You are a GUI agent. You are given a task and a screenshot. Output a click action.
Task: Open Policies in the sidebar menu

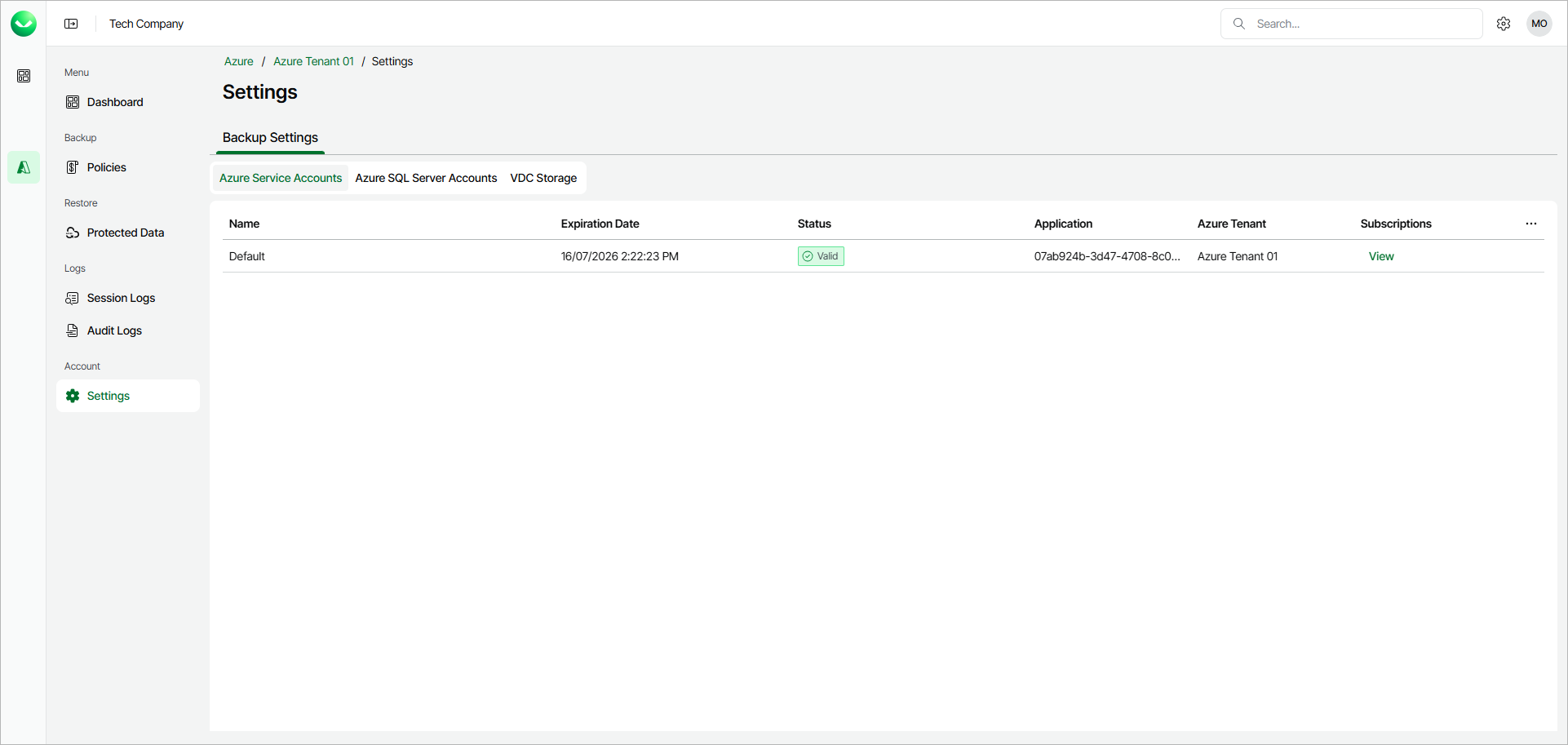[x=107, y=167]
